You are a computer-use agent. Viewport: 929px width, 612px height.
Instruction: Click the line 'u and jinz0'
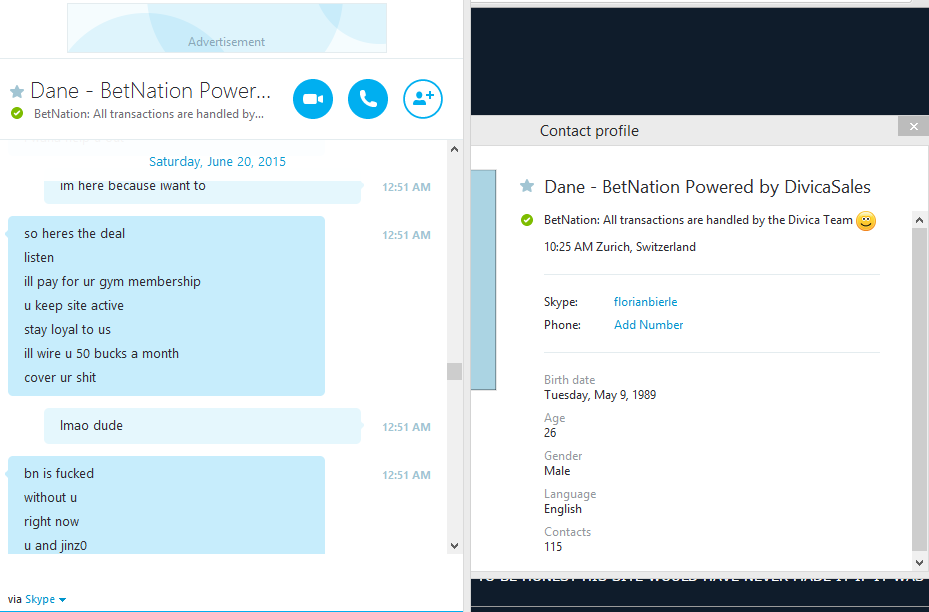pos(55,546)
